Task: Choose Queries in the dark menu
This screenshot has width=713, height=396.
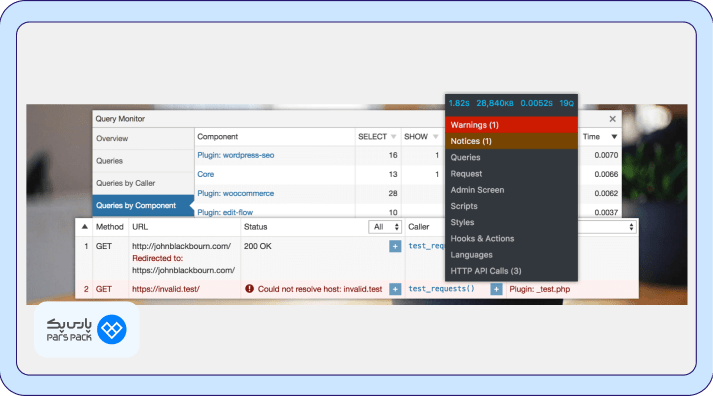Action: pyautogui.click(x=512, y=157)
